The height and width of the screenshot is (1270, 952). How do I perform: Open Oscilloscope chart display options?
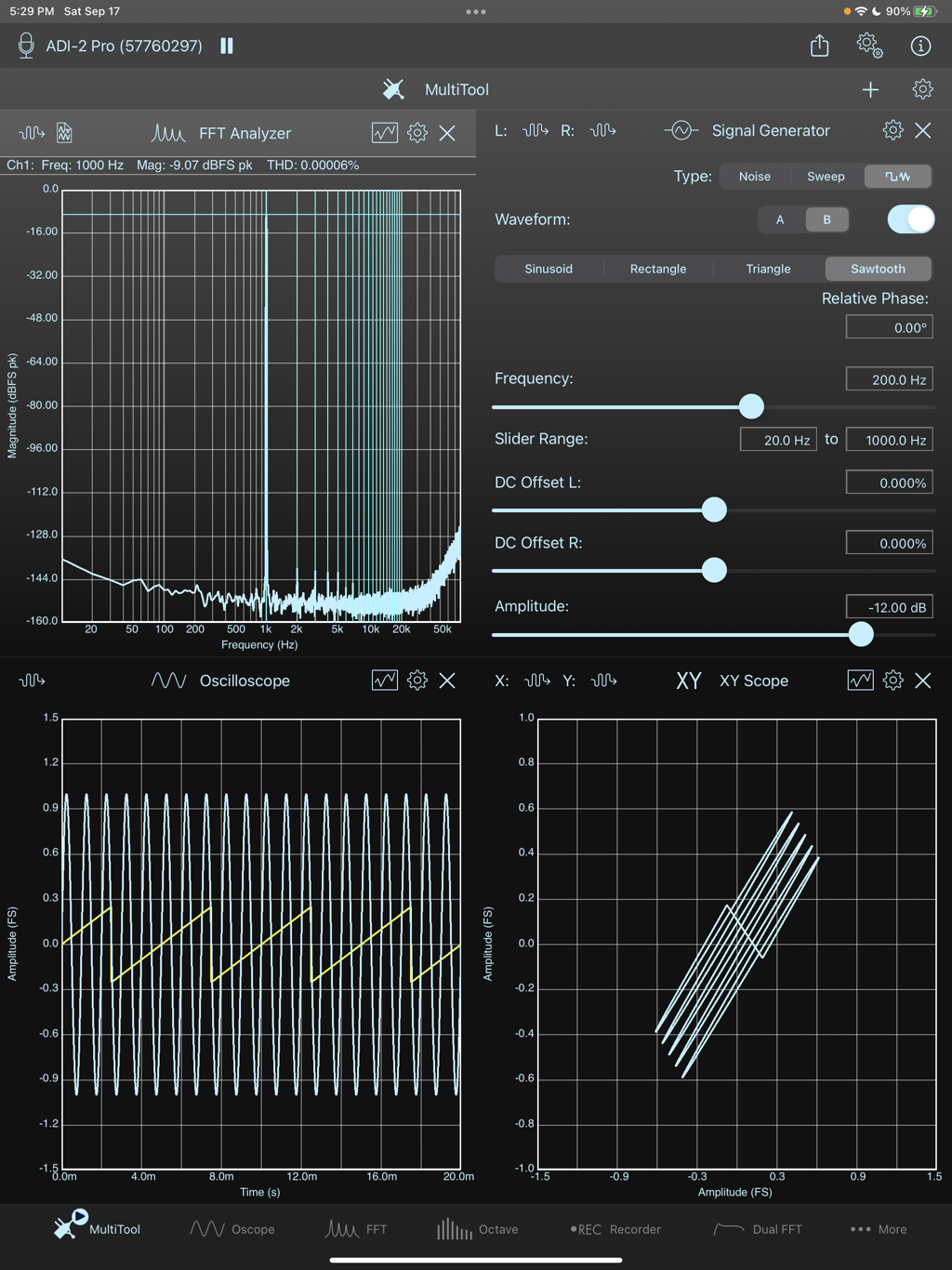[384, 681]
